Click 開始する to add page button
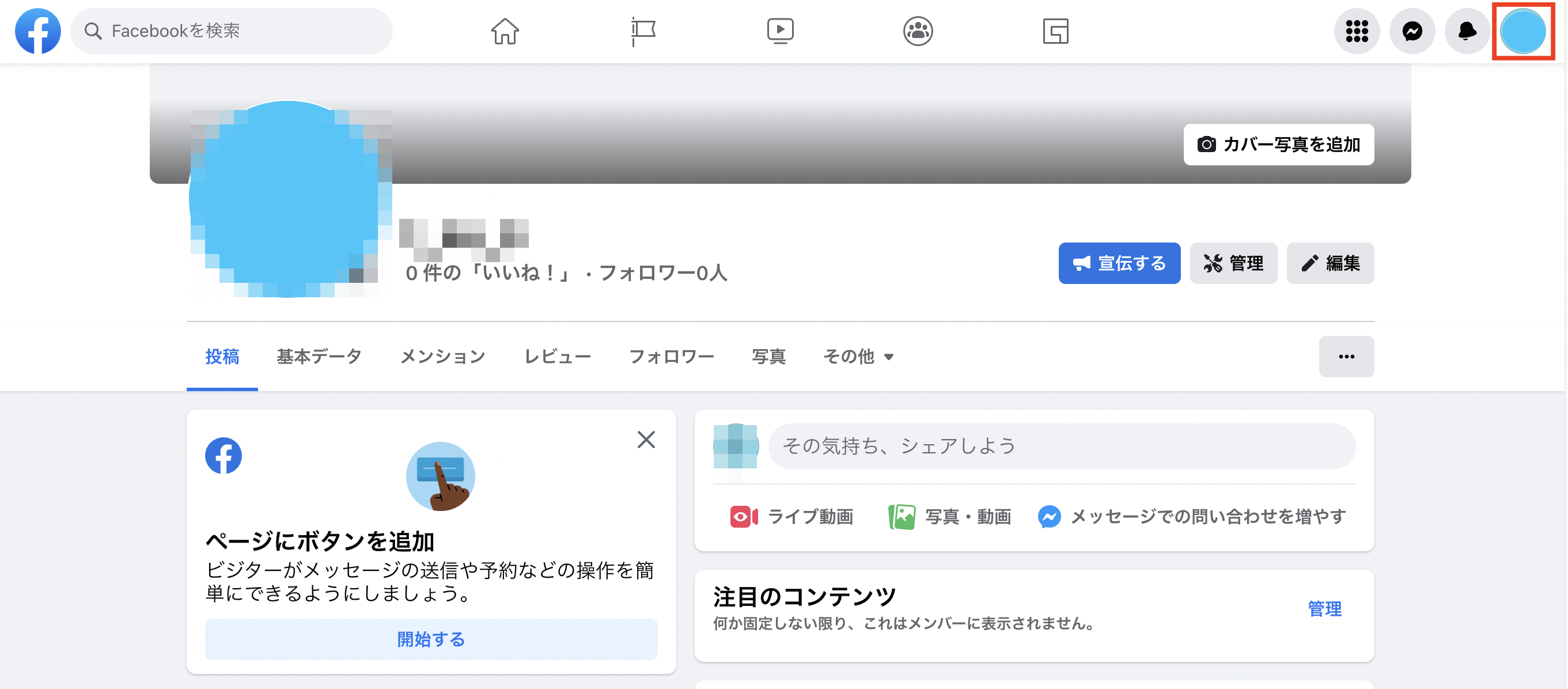 pos(431,639)
